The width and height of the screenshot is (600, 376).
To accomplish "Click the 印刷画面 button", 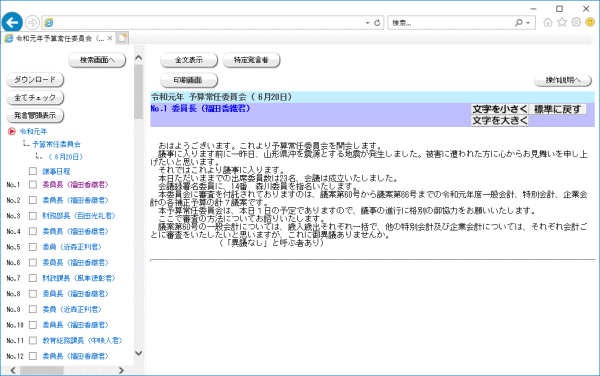I will [189, 80].
